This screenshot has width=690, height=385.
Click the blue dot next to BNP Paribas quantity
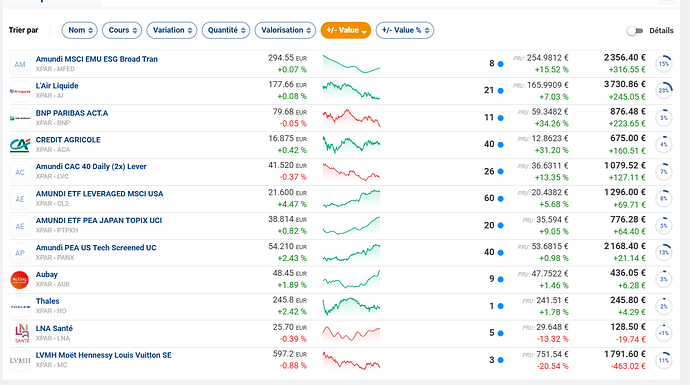tap(500, 118)
